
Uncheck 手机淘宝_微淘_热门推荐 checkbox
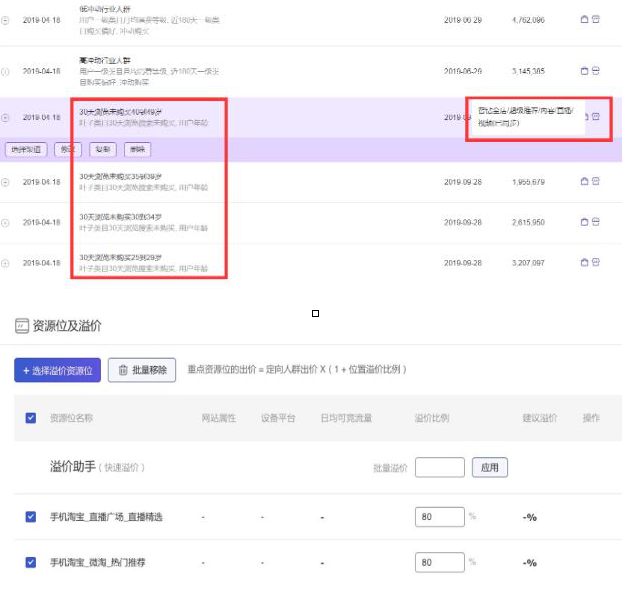click(x=30, y=563)
